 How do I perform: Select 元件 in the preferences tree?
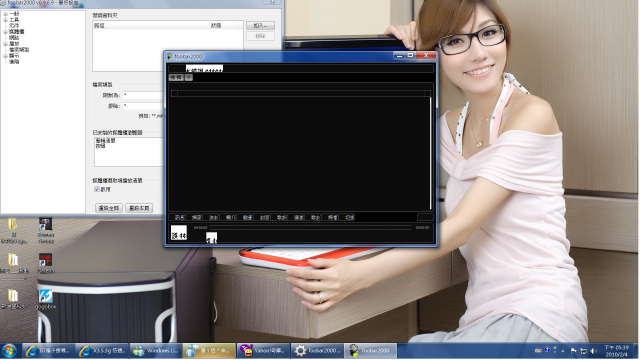14,25
